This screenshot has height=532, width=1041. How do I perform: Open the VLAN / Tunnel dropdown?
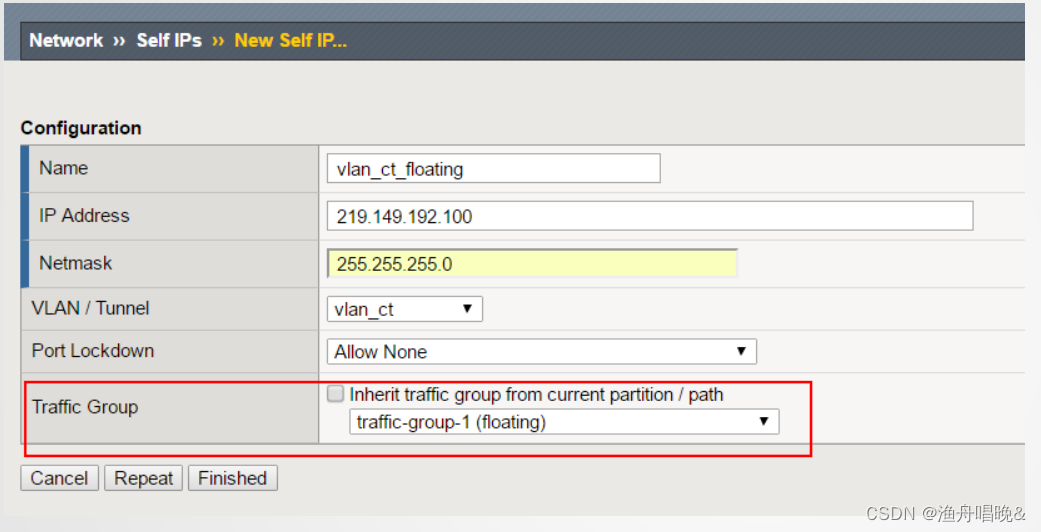pyautogui.click(x=404, y=309)
